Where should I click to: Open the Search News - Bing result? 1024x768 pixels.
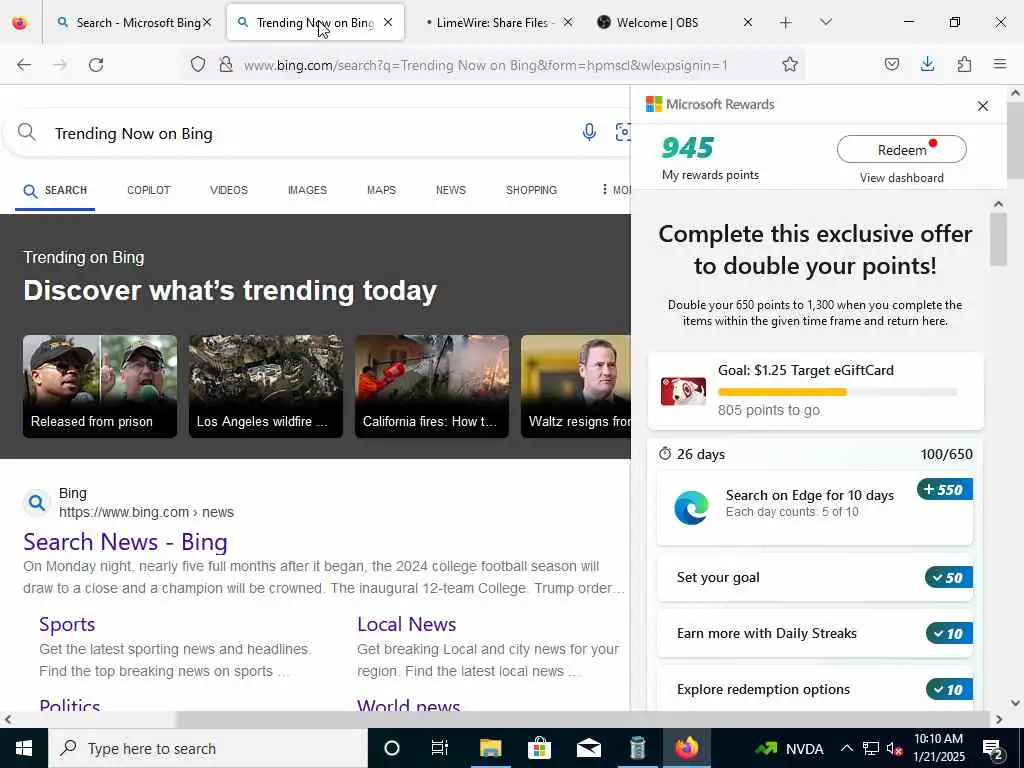click(125, 542)
